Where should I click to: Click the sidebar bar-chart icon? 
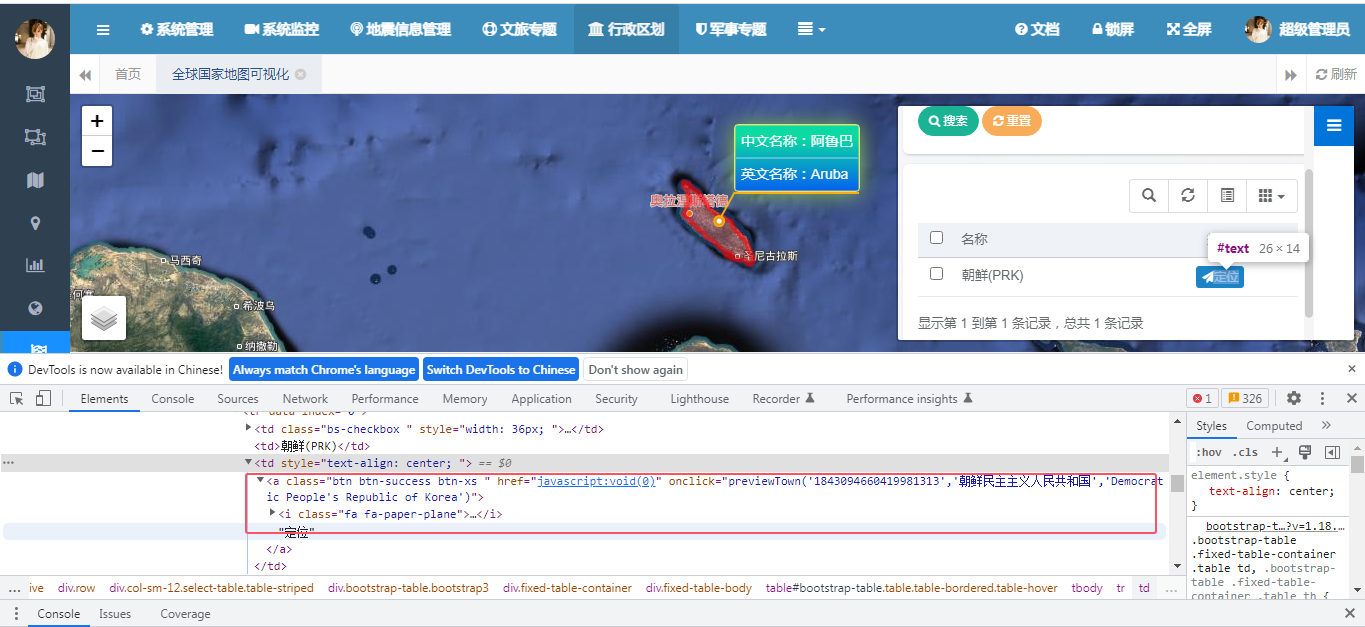(35, 266)
